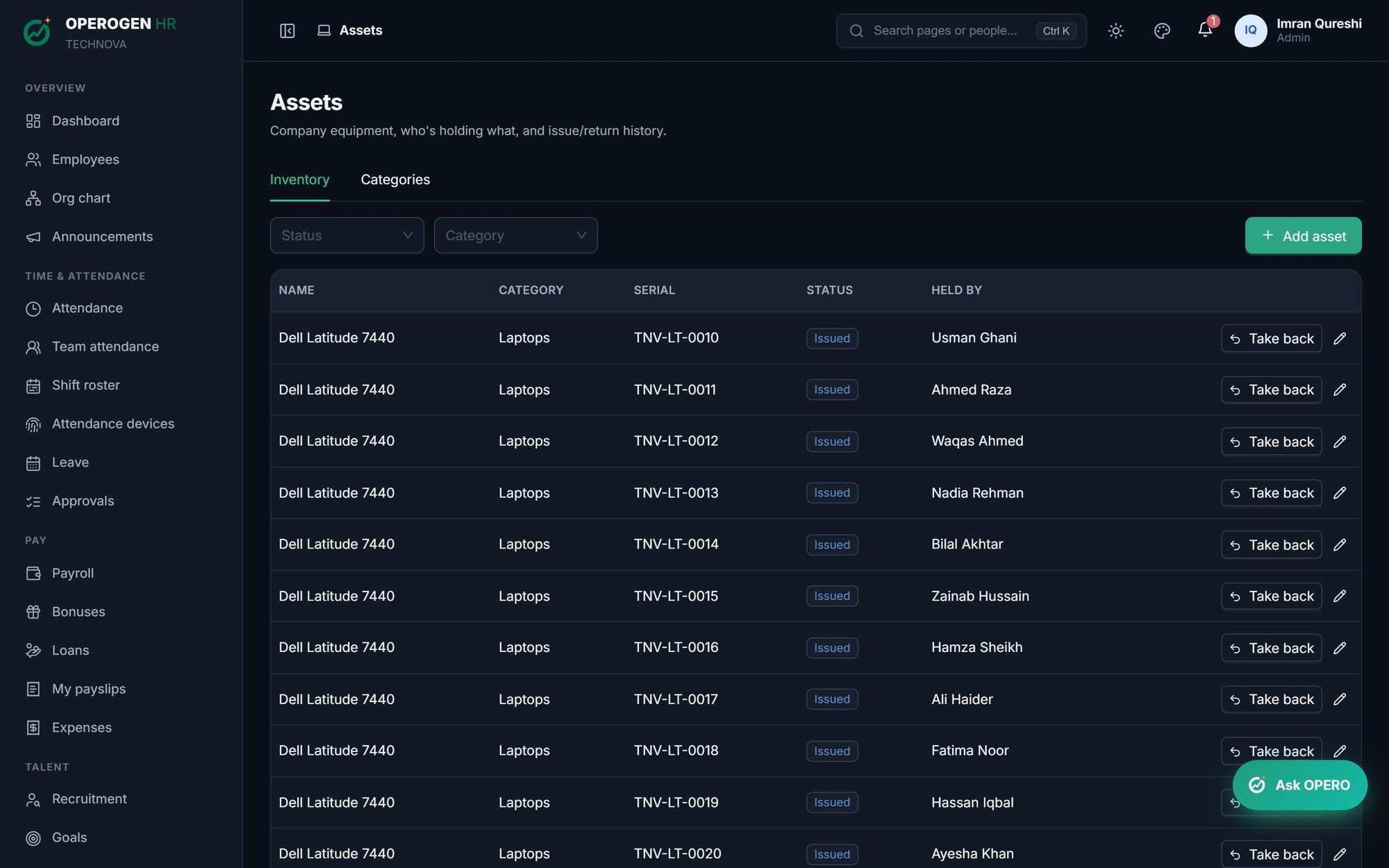Viewport: 1389px width, 868px height.
Task: Edit asset TNV-LT-0013 with pencil icon
Action: click(1340, 493)
